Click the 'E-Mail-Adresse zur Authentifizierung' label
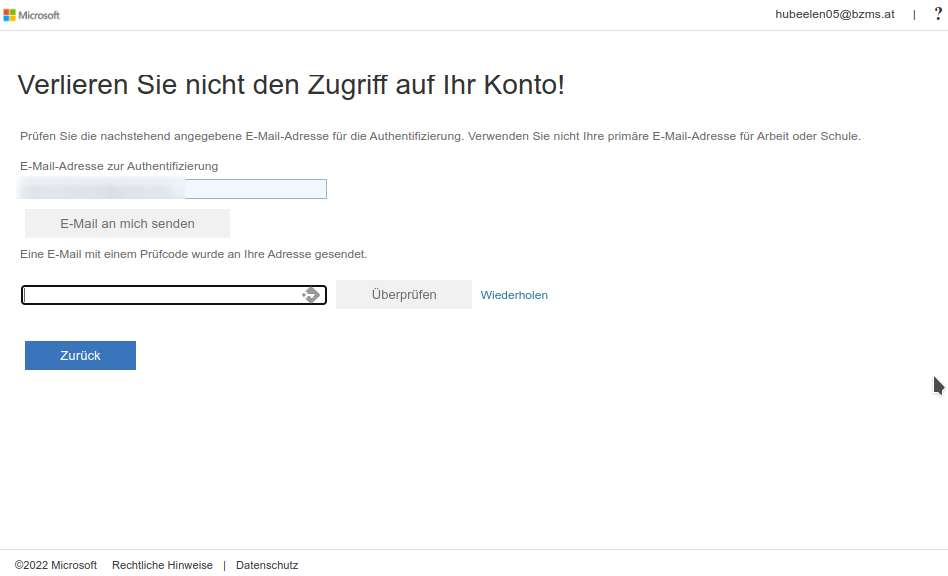This screenshot has width=948, height=576. [119, 166]
